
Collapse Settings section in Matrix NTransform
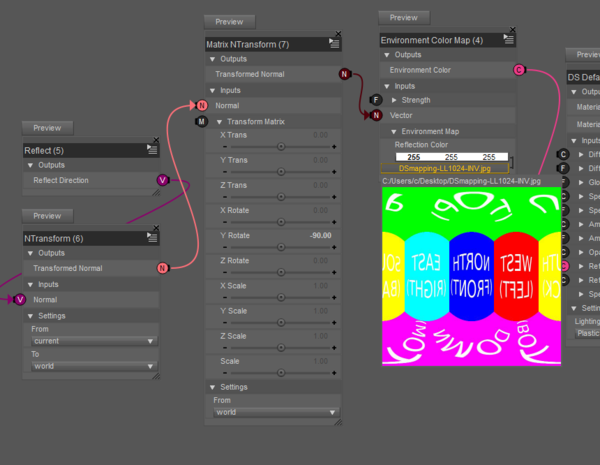click(x=213, y=387)
